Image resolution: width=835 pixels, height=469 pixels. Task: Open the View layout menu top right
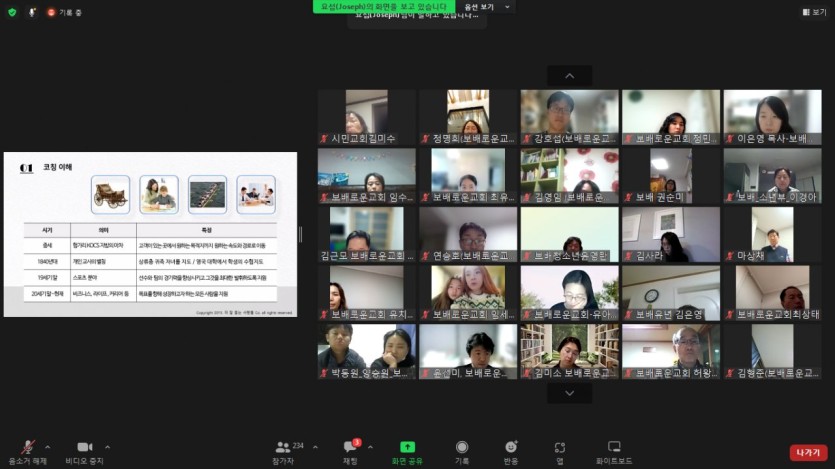tap(814, 12)
